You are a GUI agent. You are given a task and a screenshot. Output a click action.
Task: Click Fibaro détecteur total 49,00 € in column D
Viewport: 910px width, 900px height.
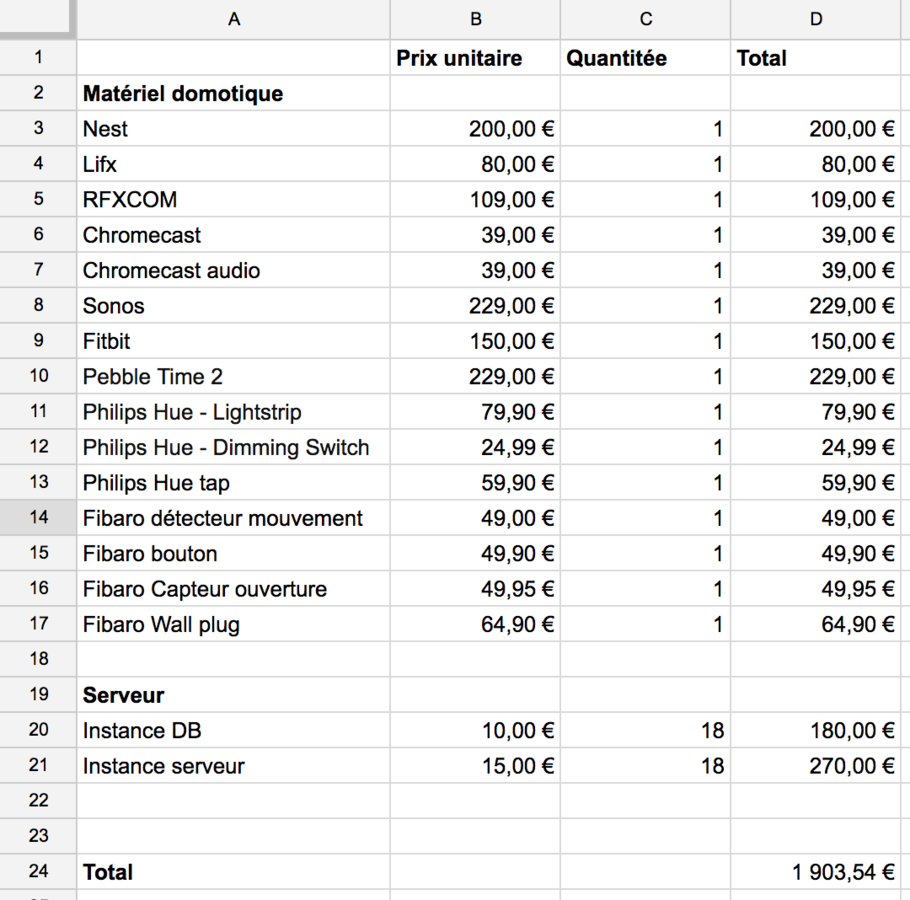coord(815,518)
